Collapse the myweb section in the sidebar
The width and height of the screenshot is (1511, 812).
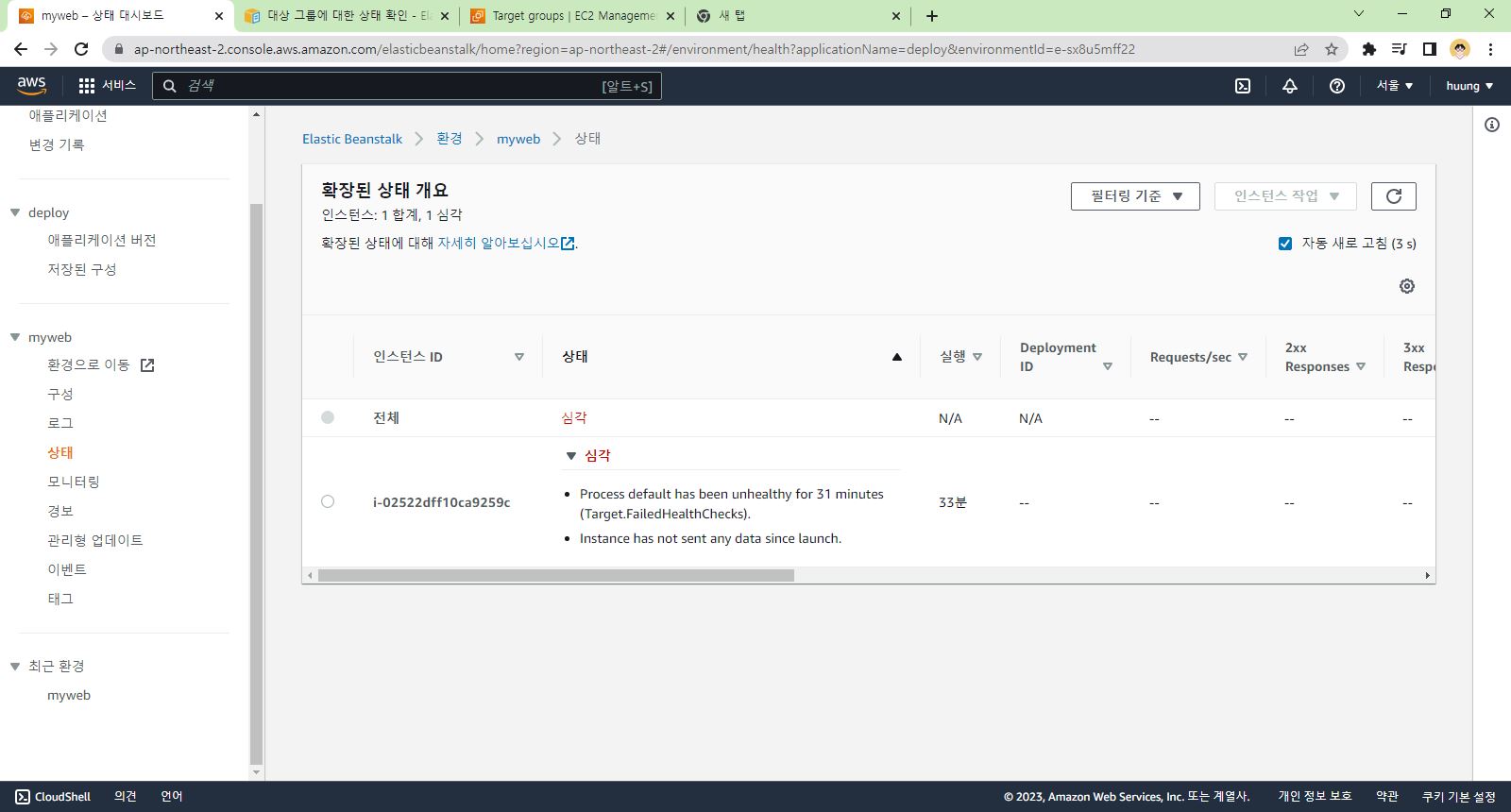tap(15, 337)
